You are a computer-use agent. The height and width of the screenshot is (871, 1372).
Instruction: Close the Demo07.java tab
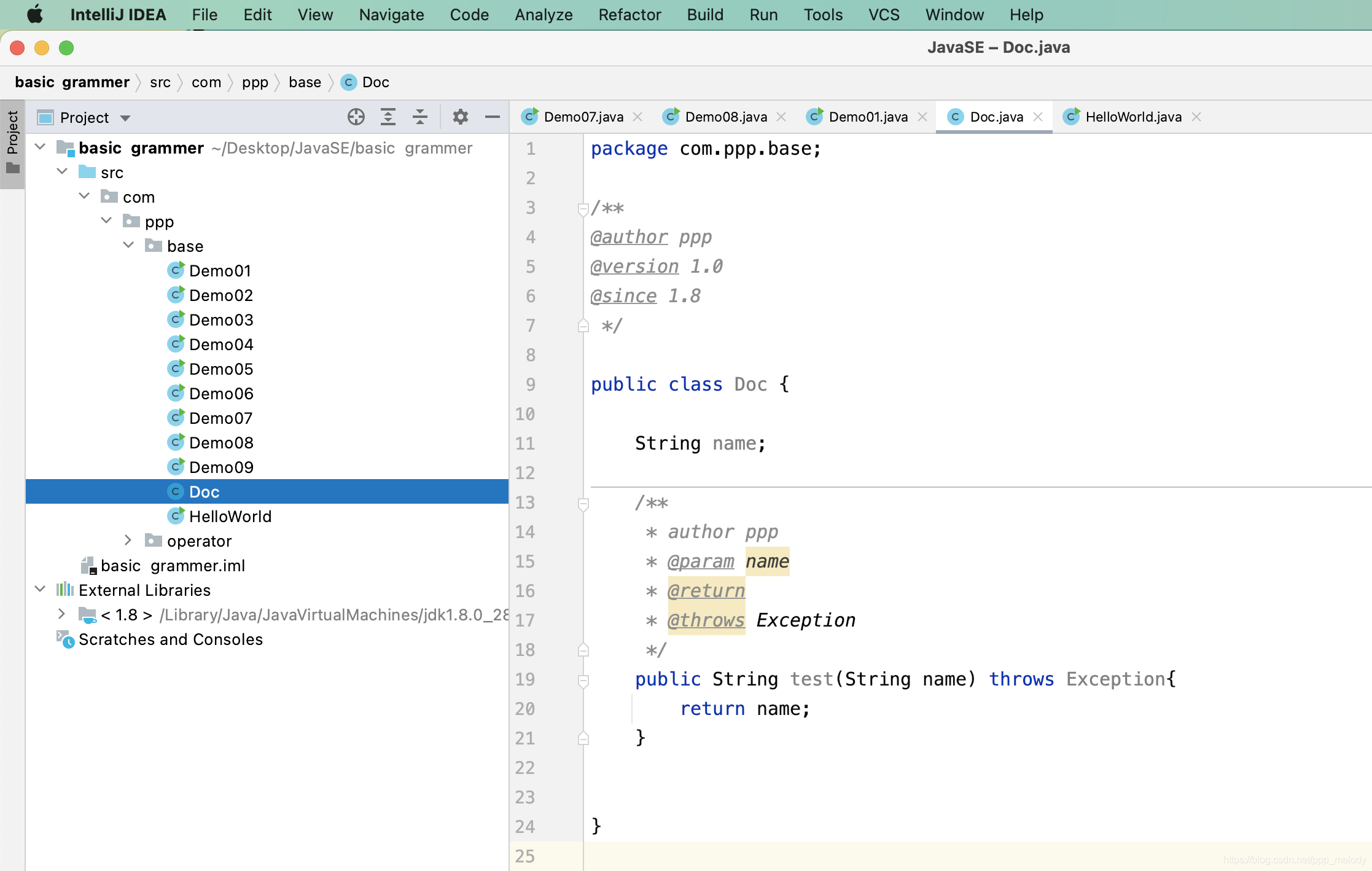(637, 117)
